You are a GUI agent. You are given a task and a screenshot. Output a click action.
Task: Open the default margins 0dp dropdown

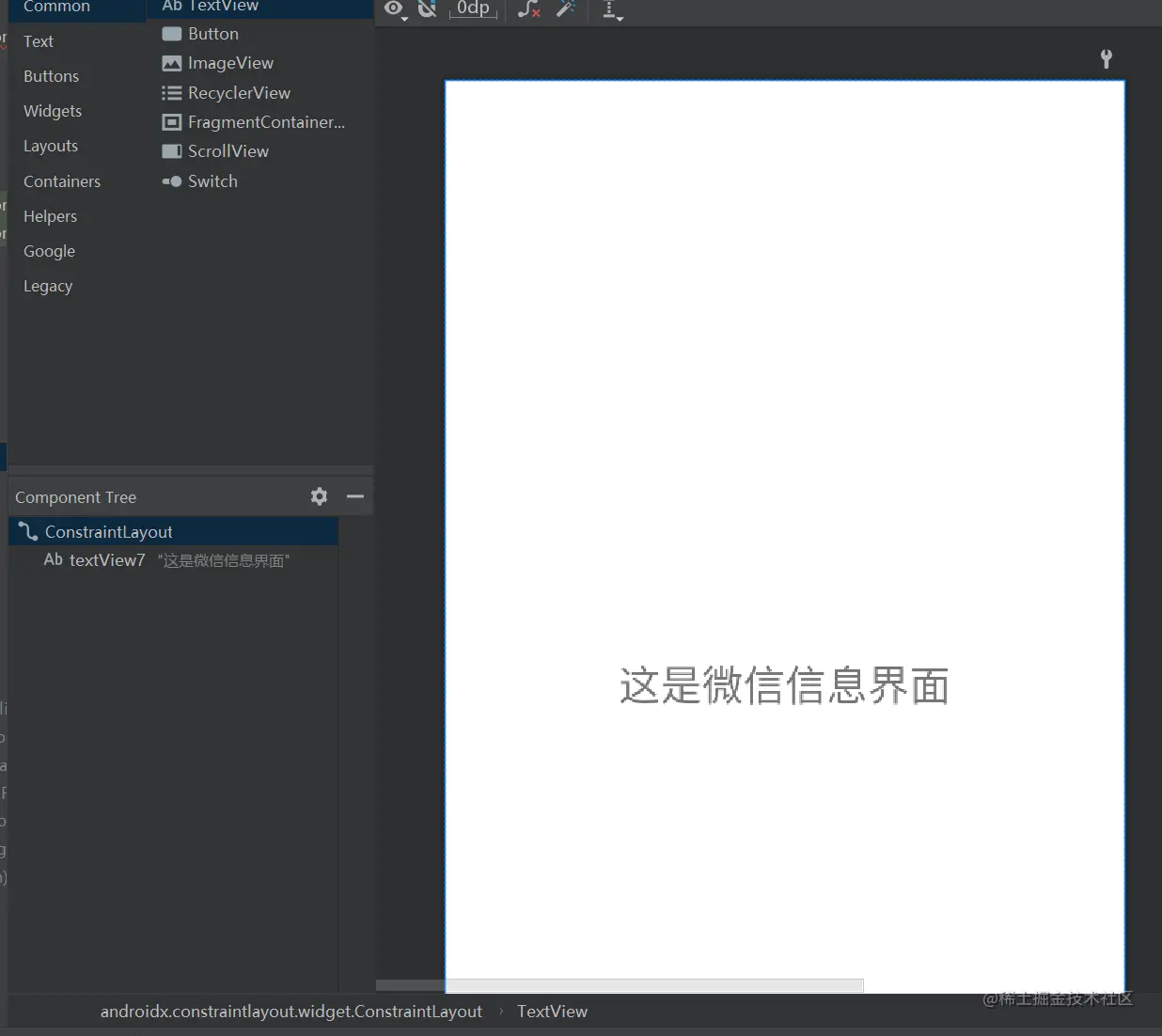[473, 9]
